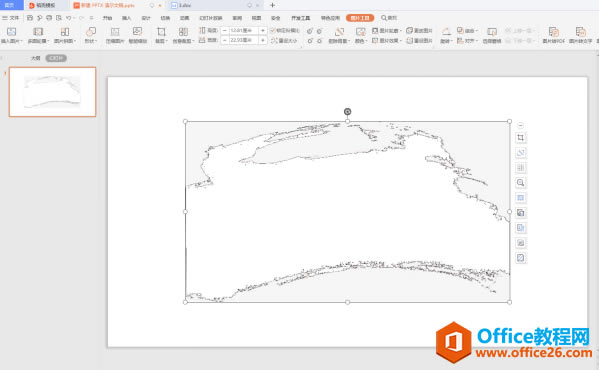Viewport: 599px width, 370px height.
Task: Click zoom magnifier icon in side toolbar
Action: click(520, 183)
